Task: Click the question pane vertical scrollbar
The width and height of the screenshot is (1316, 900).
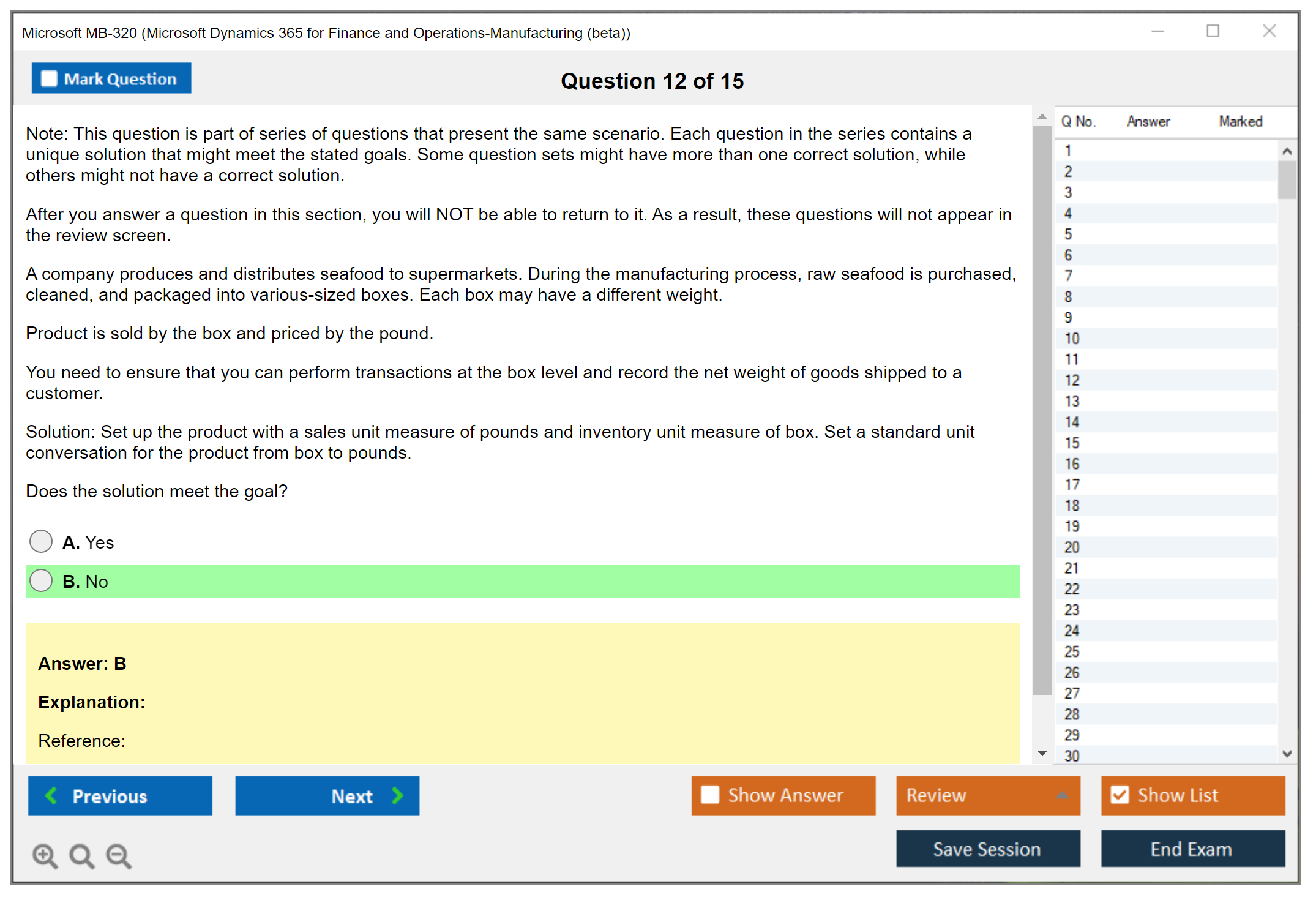Action: point(1042,410)
